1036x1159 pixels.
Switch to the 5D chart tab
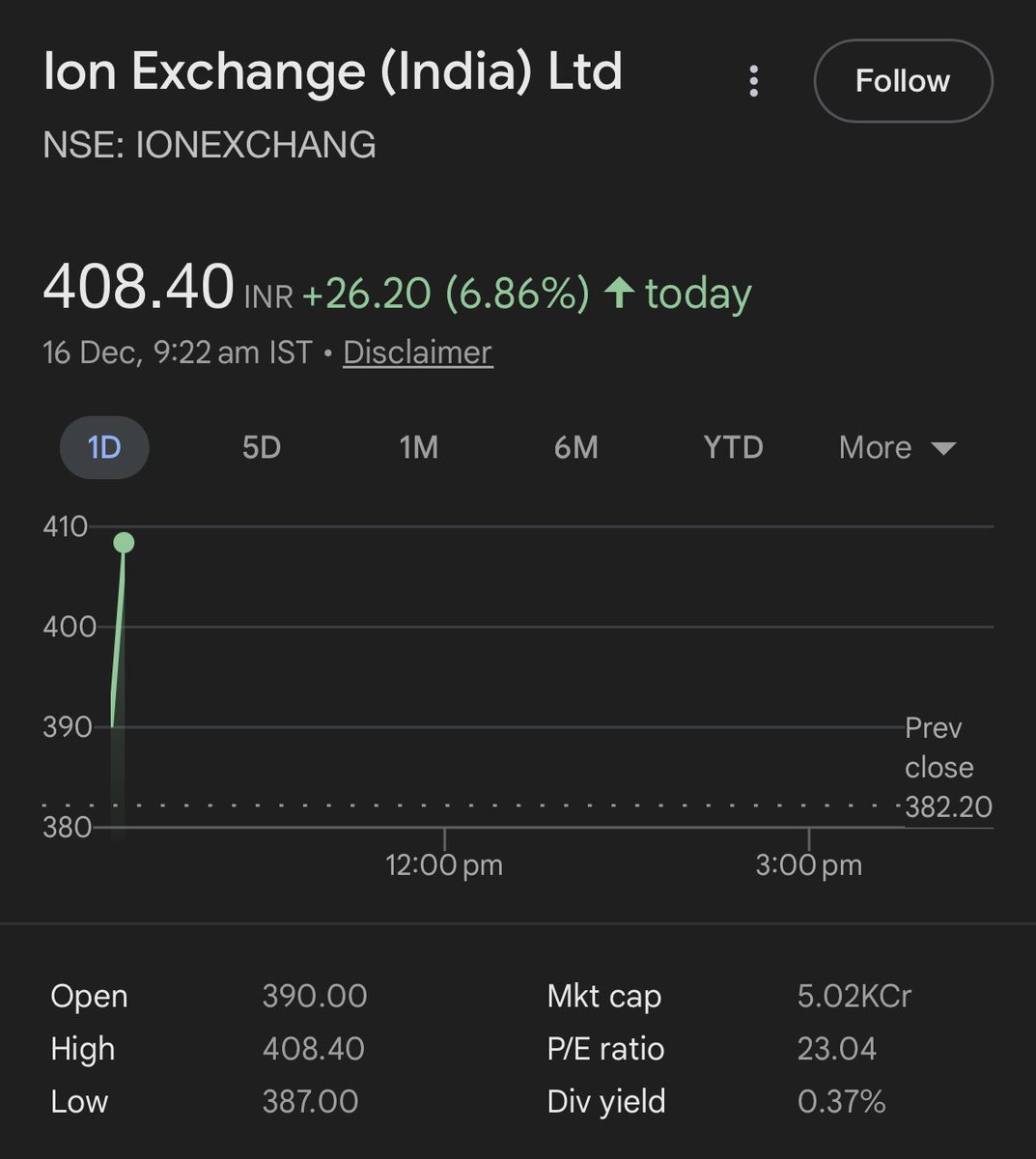pos(261,448)
